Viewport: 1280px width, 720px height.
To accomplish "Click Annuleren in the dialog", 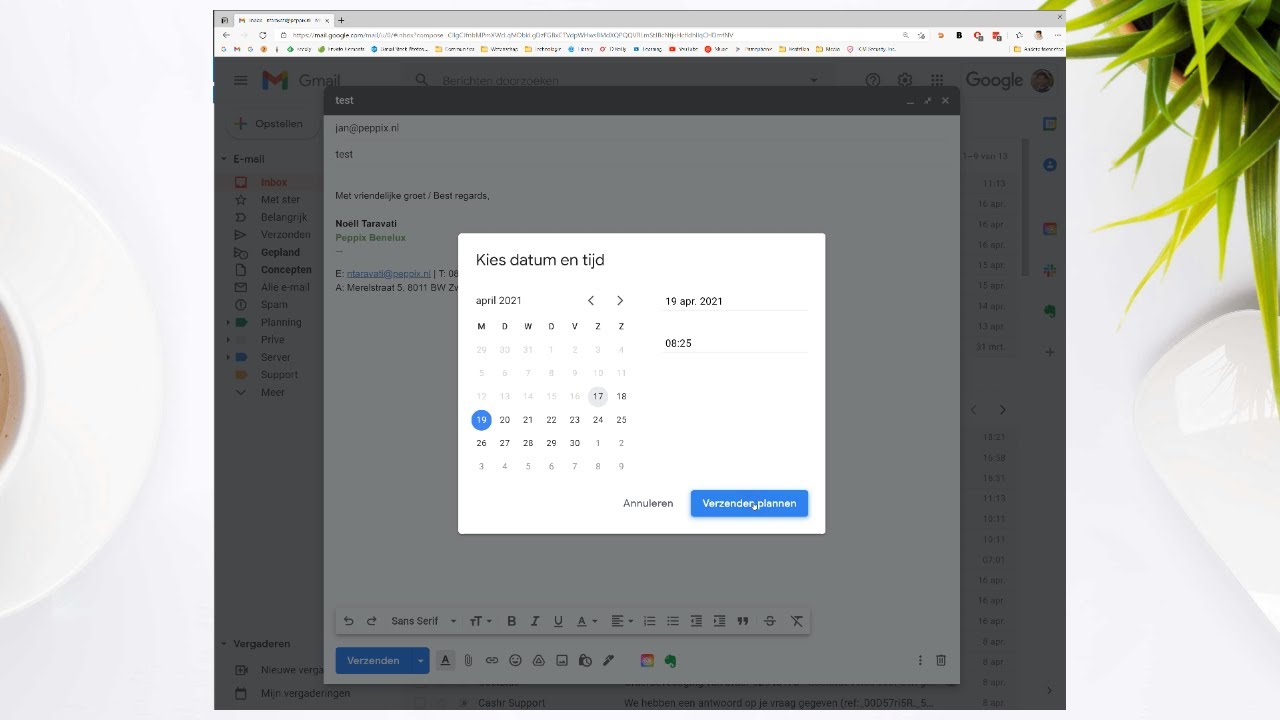I will tap(648, 503).
